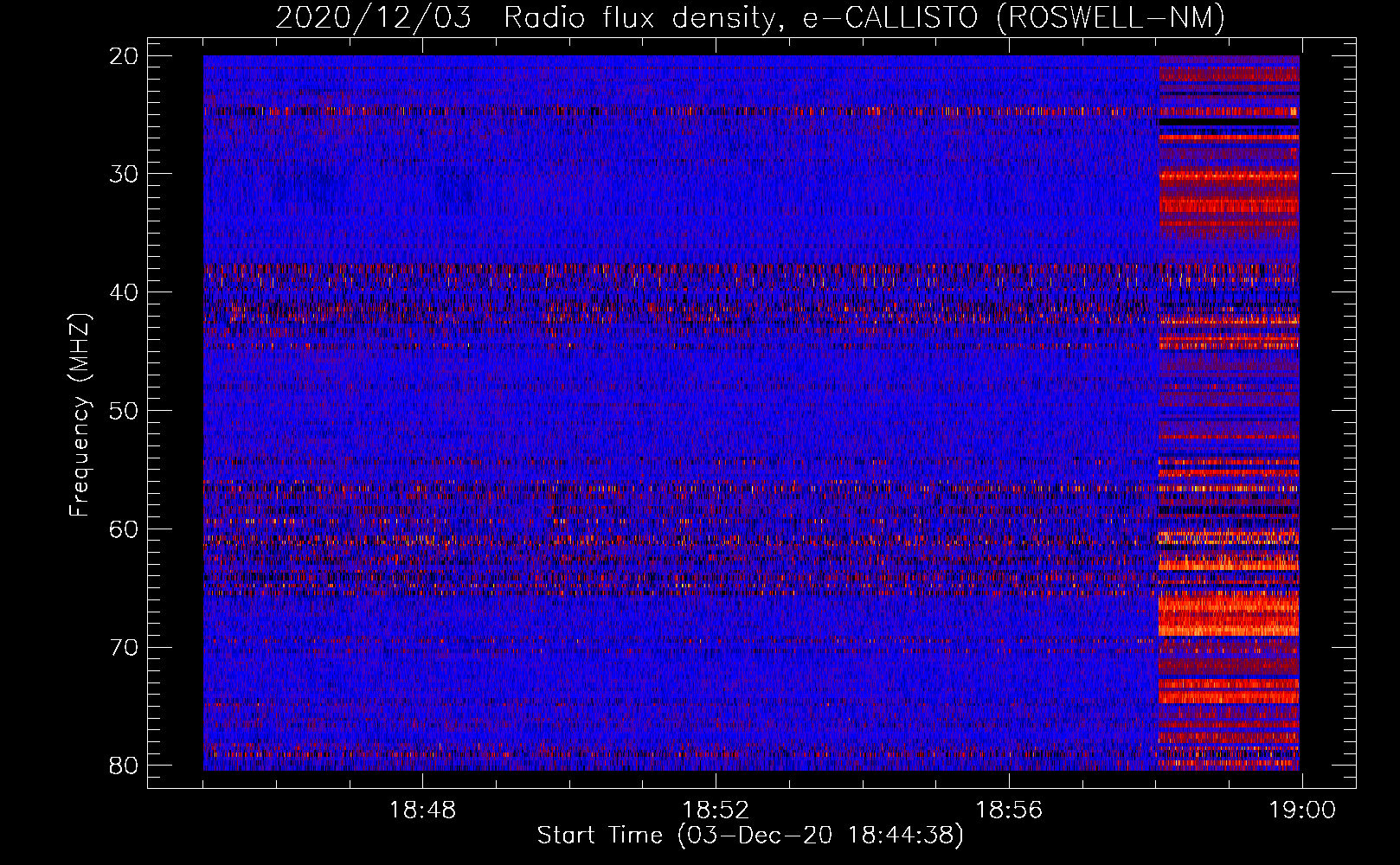Click the 50 frequency tick label

(x=124, y=411)
